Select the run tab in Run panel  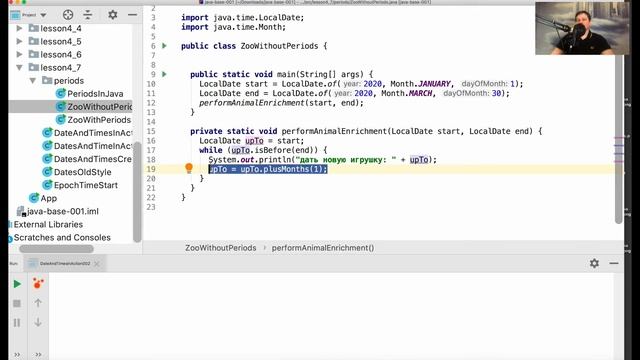[65, 264]
